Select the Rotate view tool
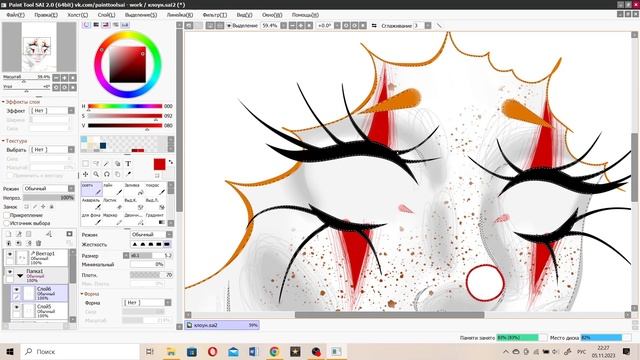 click(107, 174)
